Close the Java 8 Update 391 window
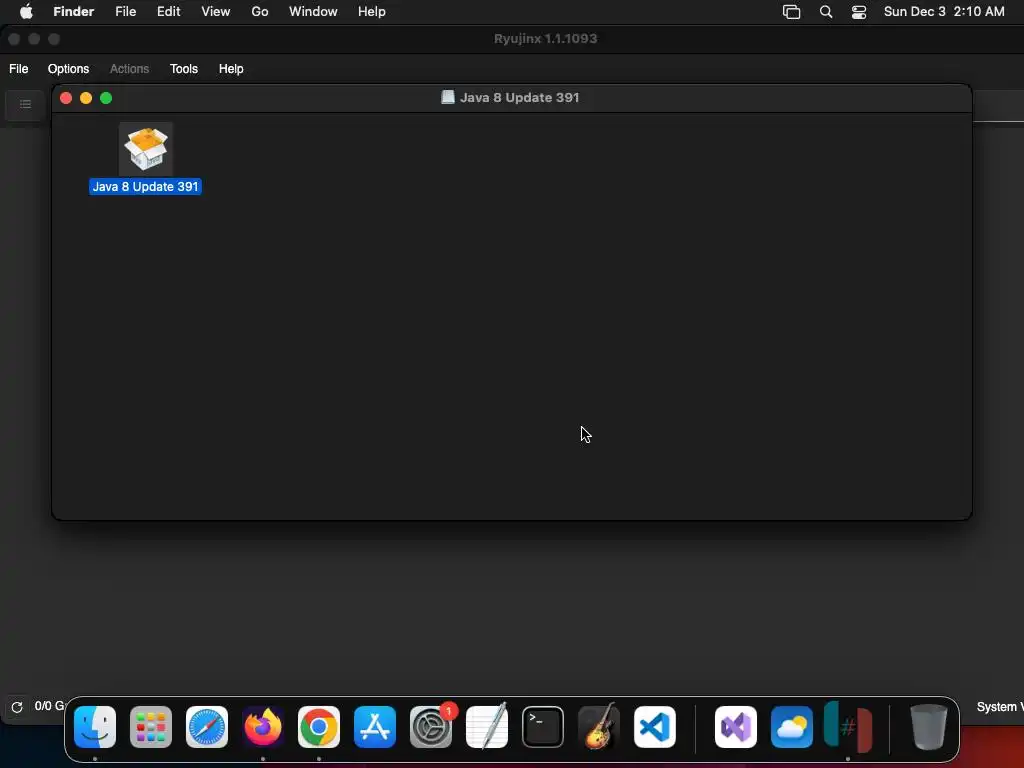Viewport: 1024px width, 768px height. [x=66, y=98]
